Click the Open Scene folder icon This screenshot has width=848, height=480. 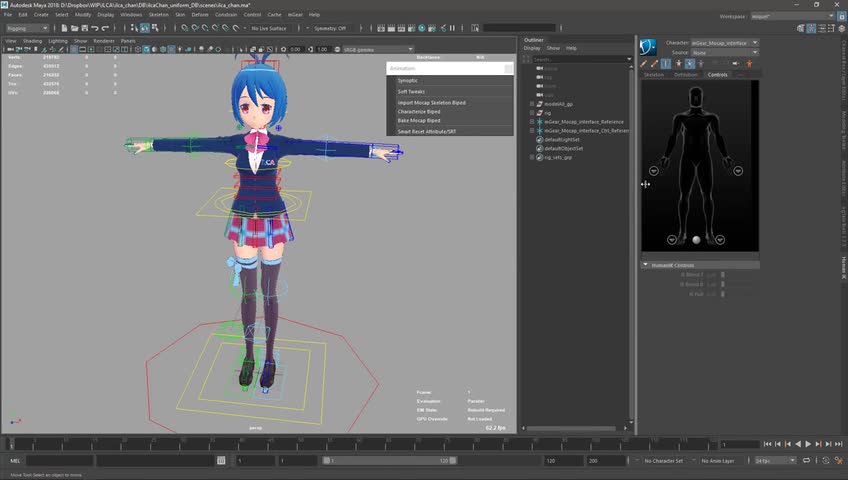[75, 28]
